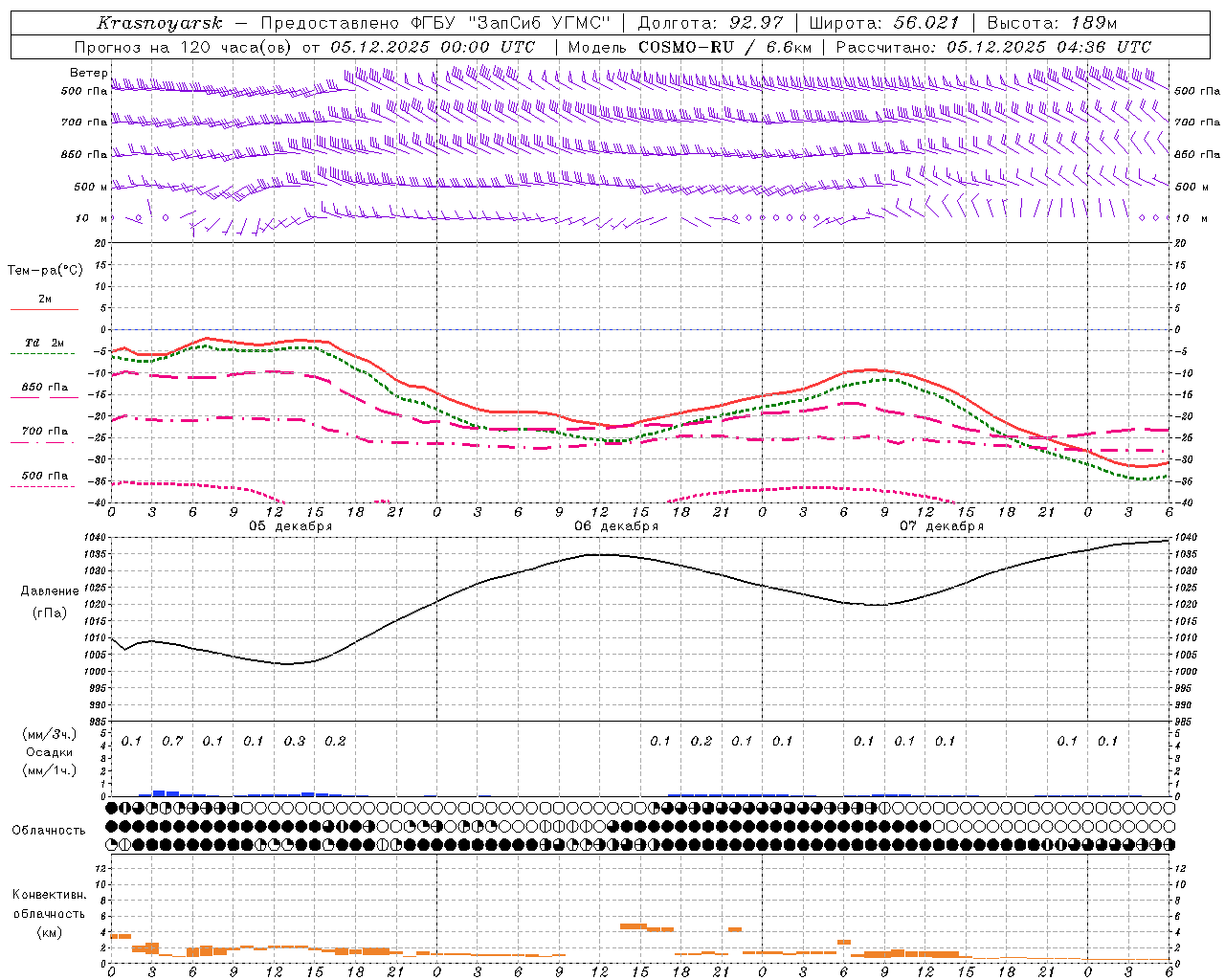
Task: Click the Krasnoyarsk station title
Action: tap(160, 23)
